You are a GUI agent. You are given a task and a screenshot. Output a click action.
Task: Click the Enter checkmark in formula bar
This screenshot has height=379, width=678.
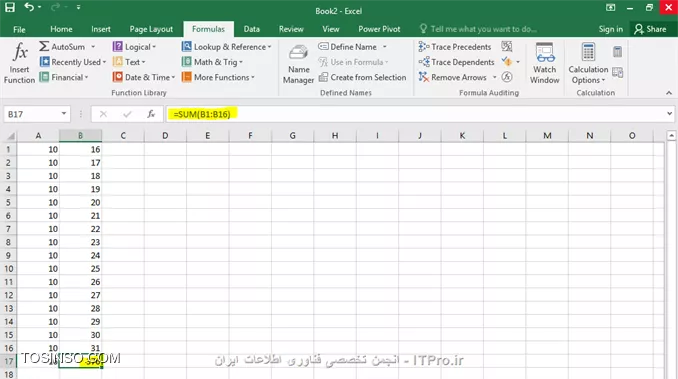point(127,114)
